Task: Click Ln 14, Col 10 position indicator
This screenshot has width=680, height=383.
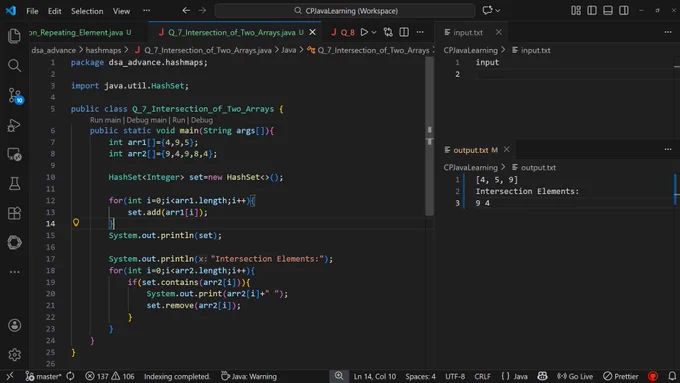Action: (375, 376)
